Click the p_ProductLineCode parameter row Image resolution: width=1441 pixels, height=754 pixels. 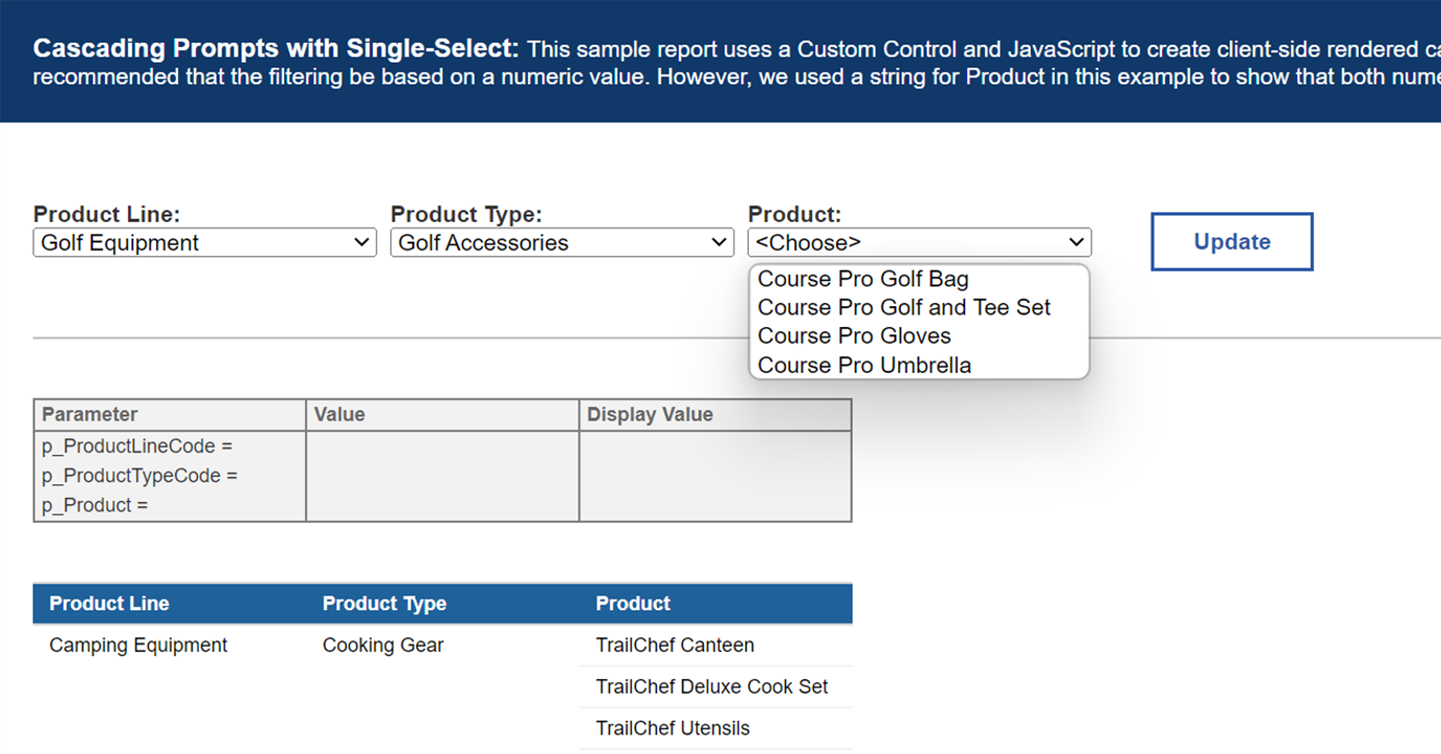pyautogui.click(x=137, y=446)
